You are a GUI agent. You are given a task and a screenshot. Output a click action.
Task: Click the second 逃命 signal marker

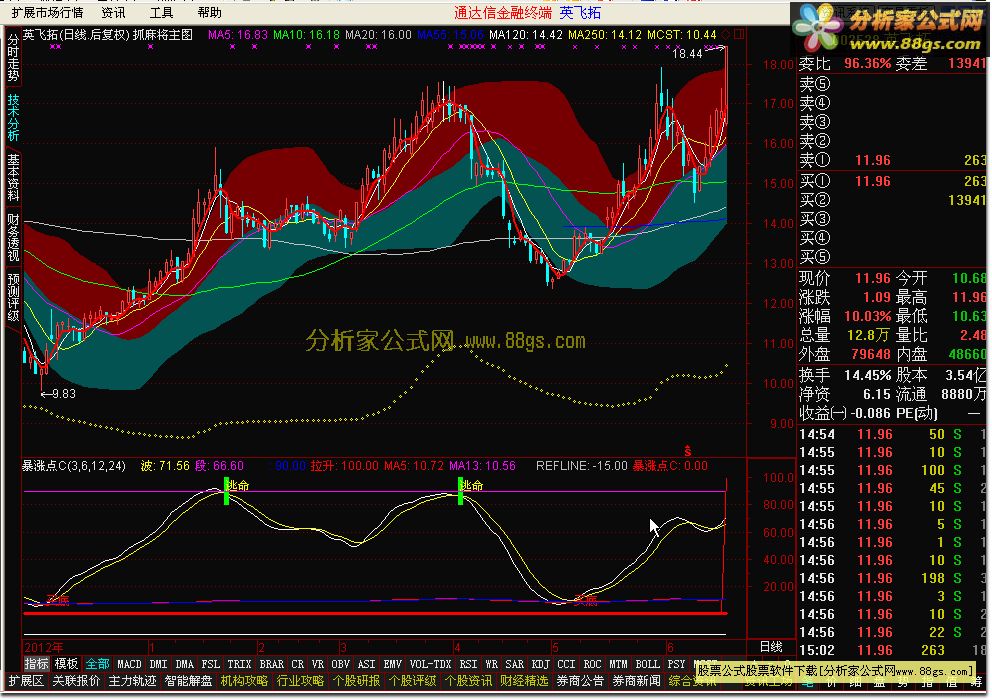tap(471, 485)
